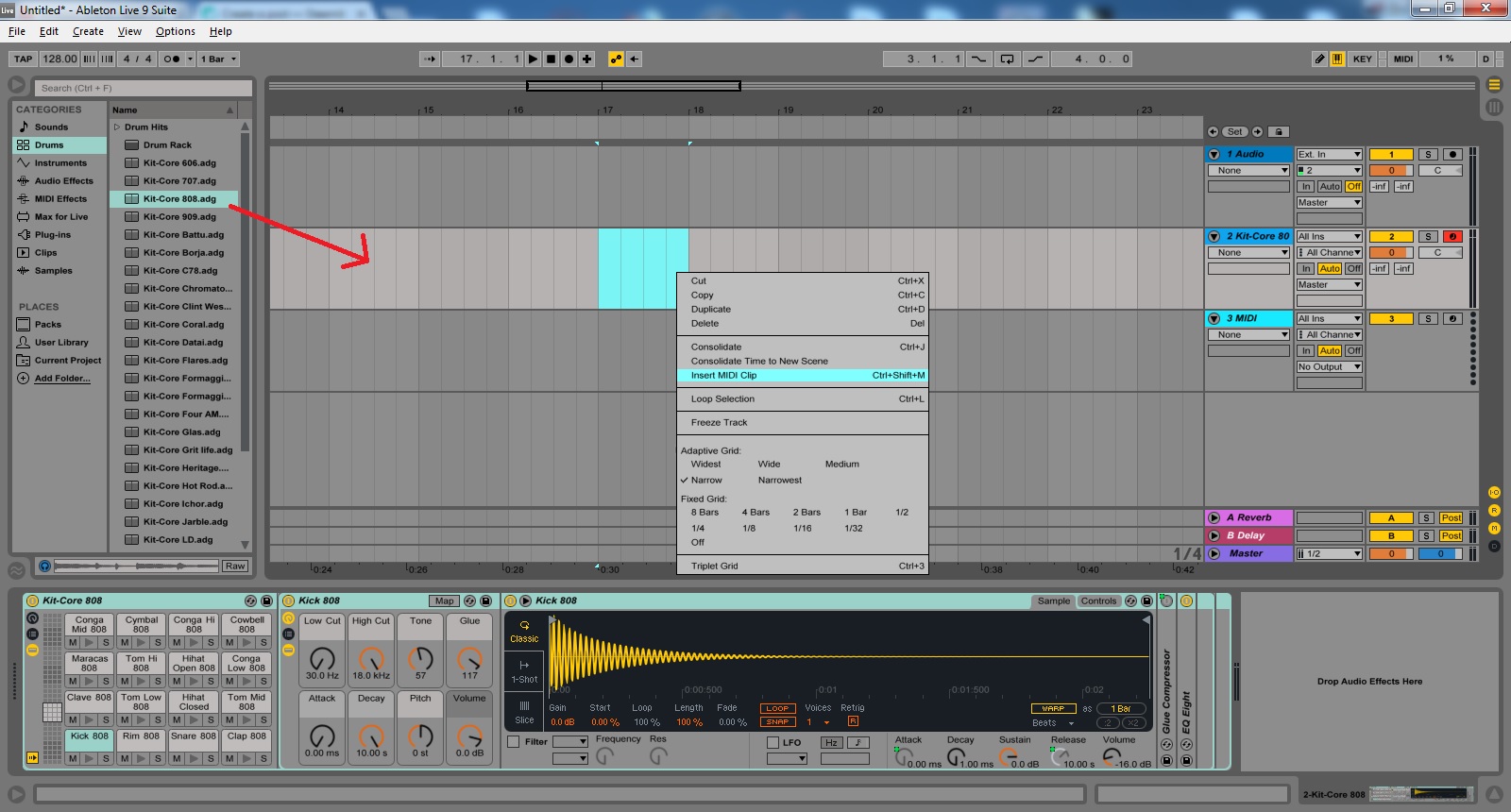
Task: Click the Raw preview button
Action: coord(235,566)
